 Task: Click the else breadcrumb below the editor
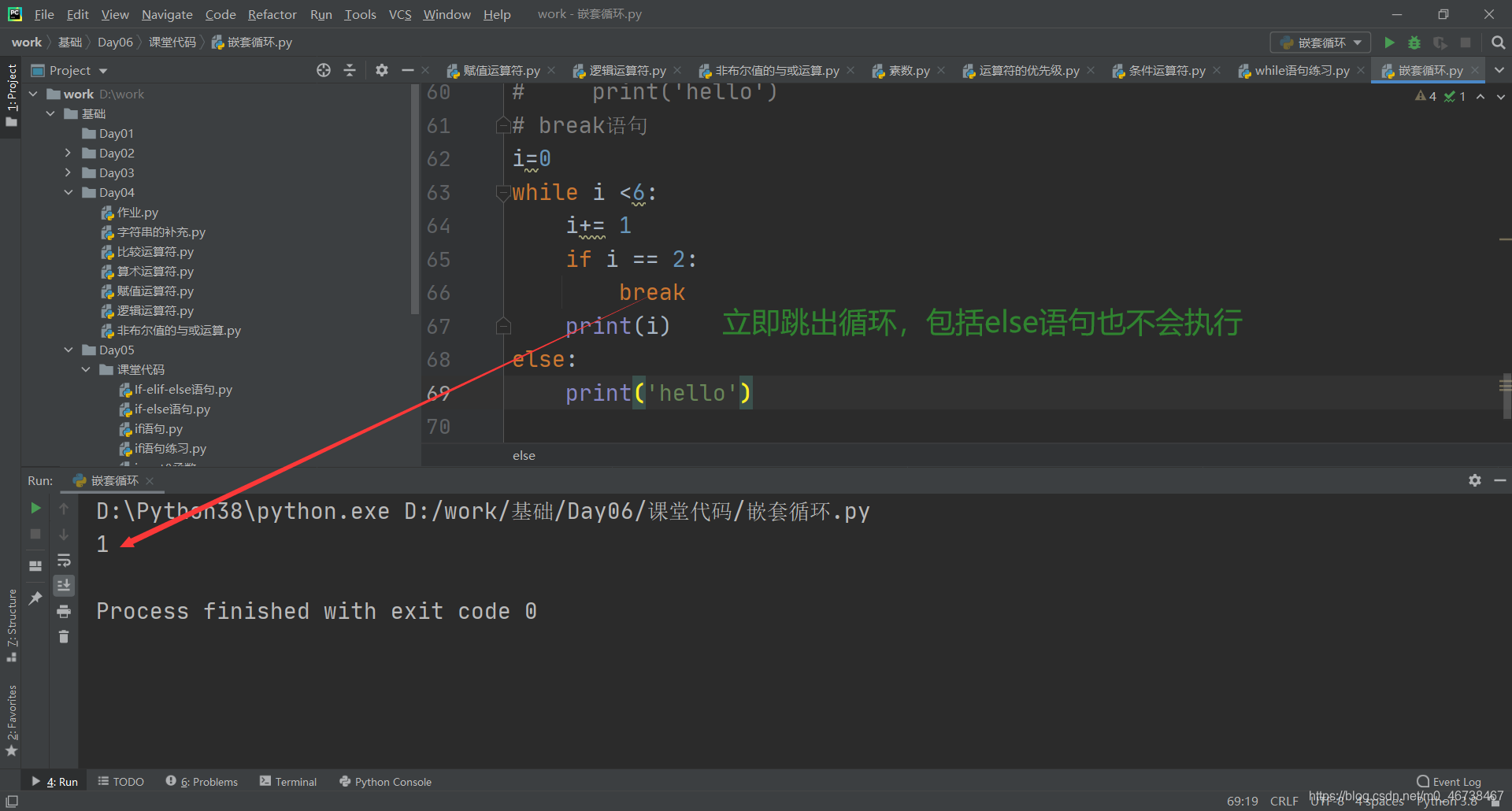pos(524,455)
